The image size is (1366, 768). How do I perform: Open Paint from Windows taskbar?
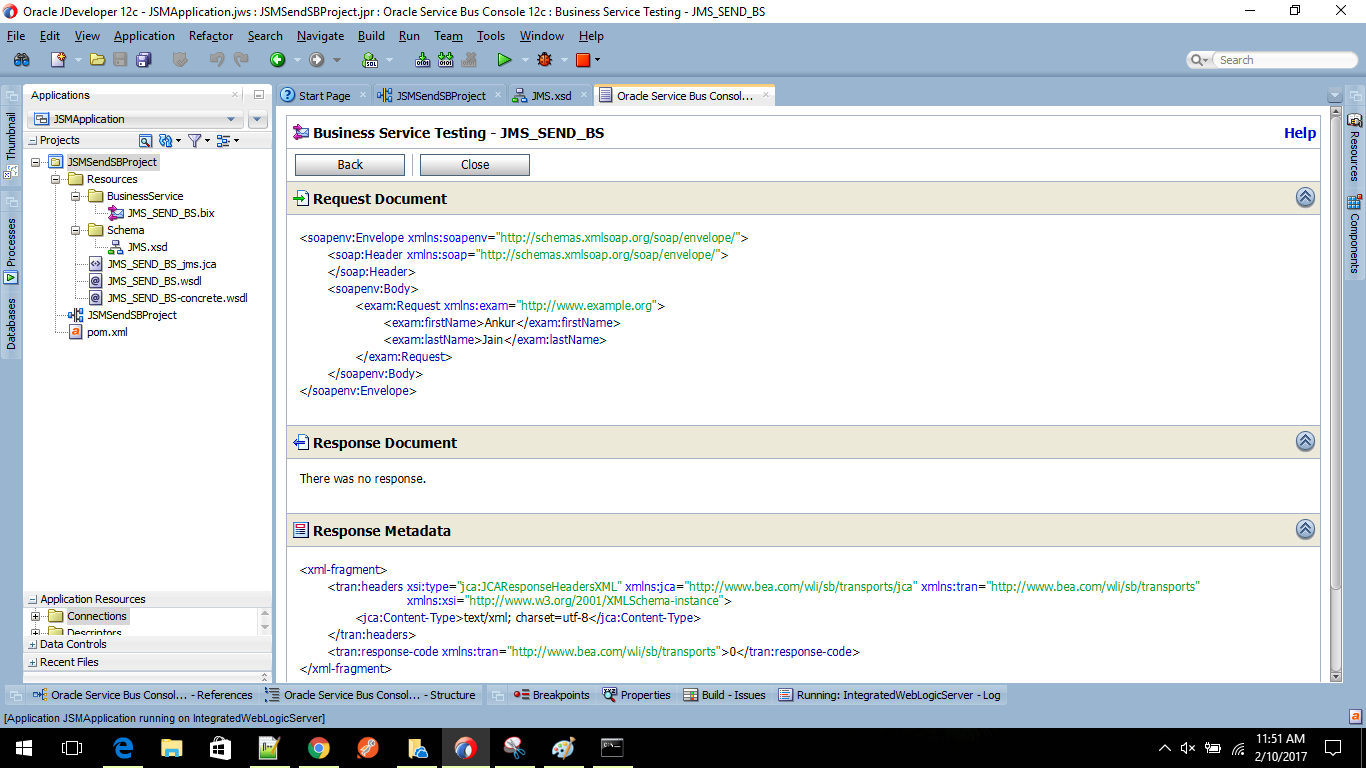[563, 748]
